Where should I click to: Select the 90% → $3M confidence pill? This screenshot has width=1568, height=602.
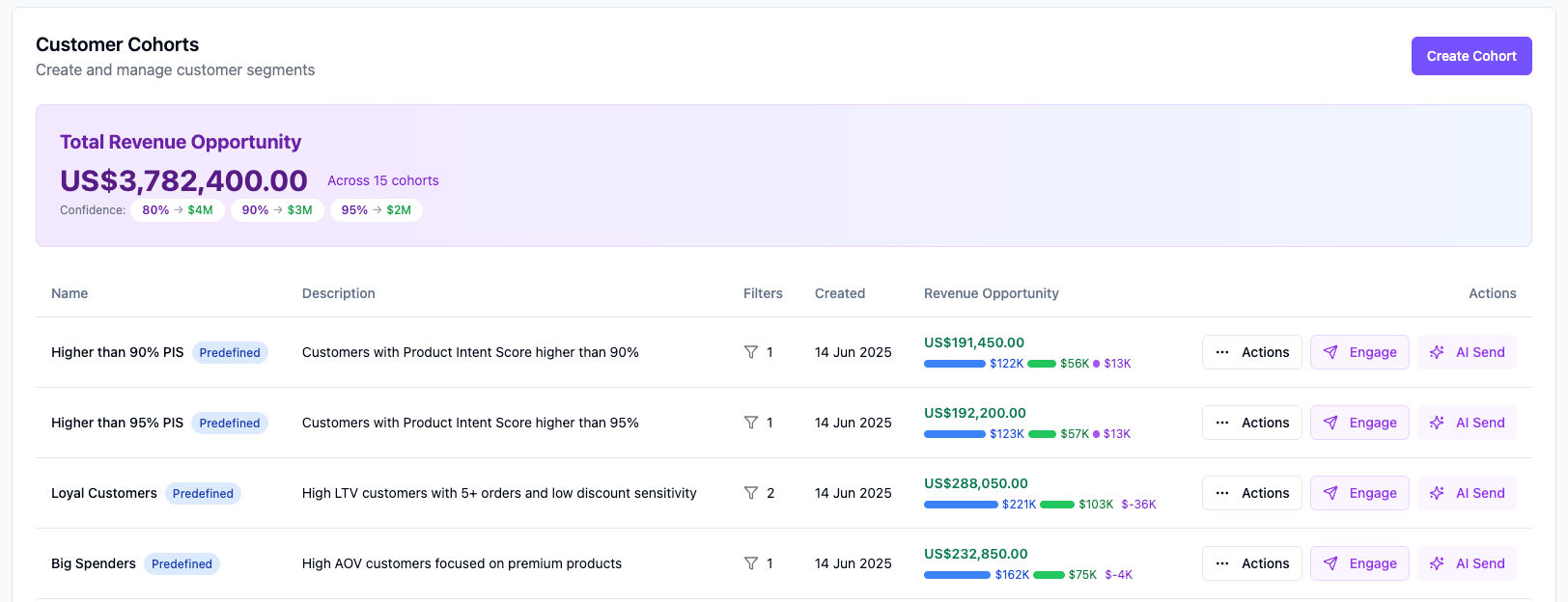pos(277,210)
